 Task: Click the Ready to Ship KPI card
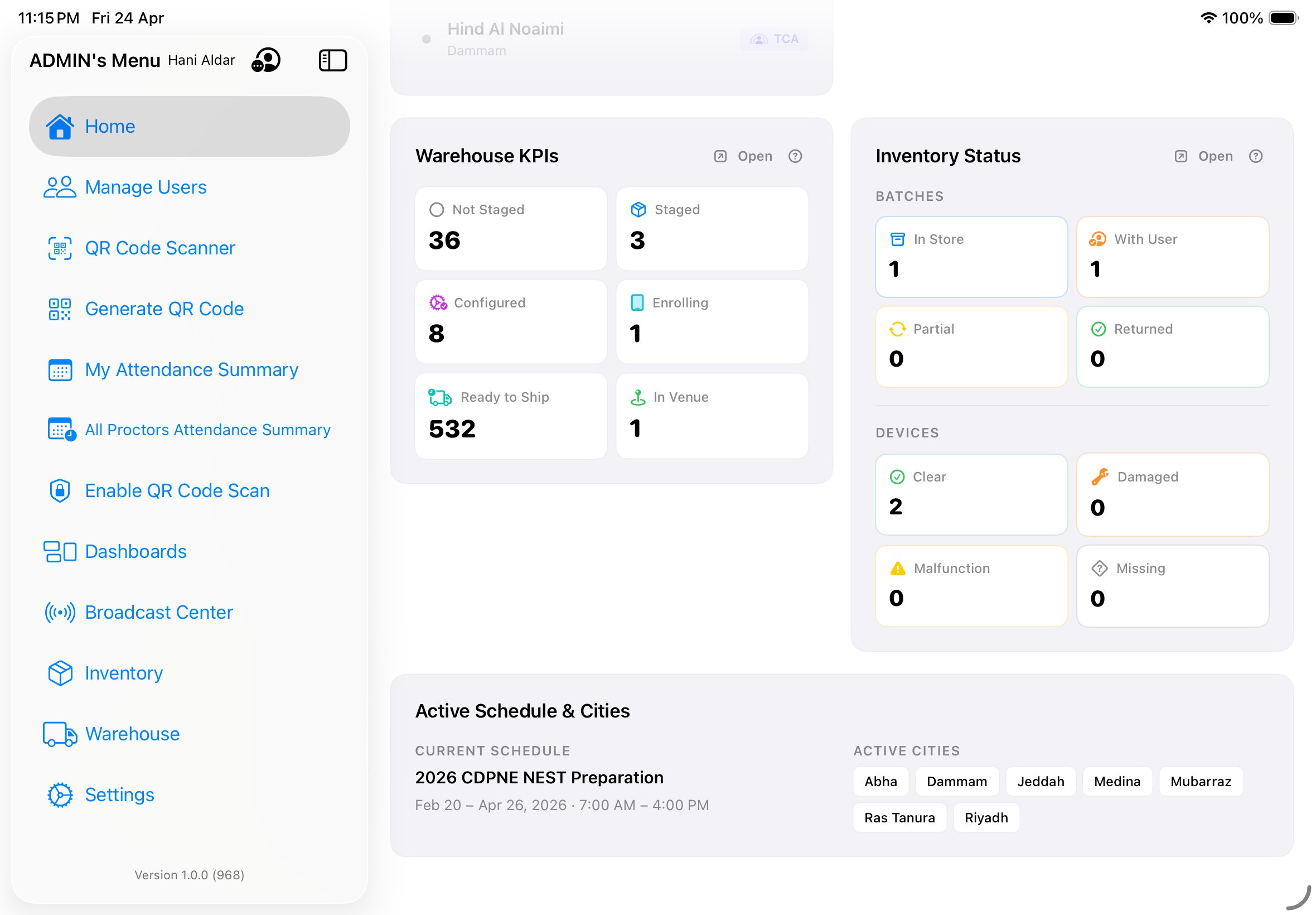coord(510,416)
